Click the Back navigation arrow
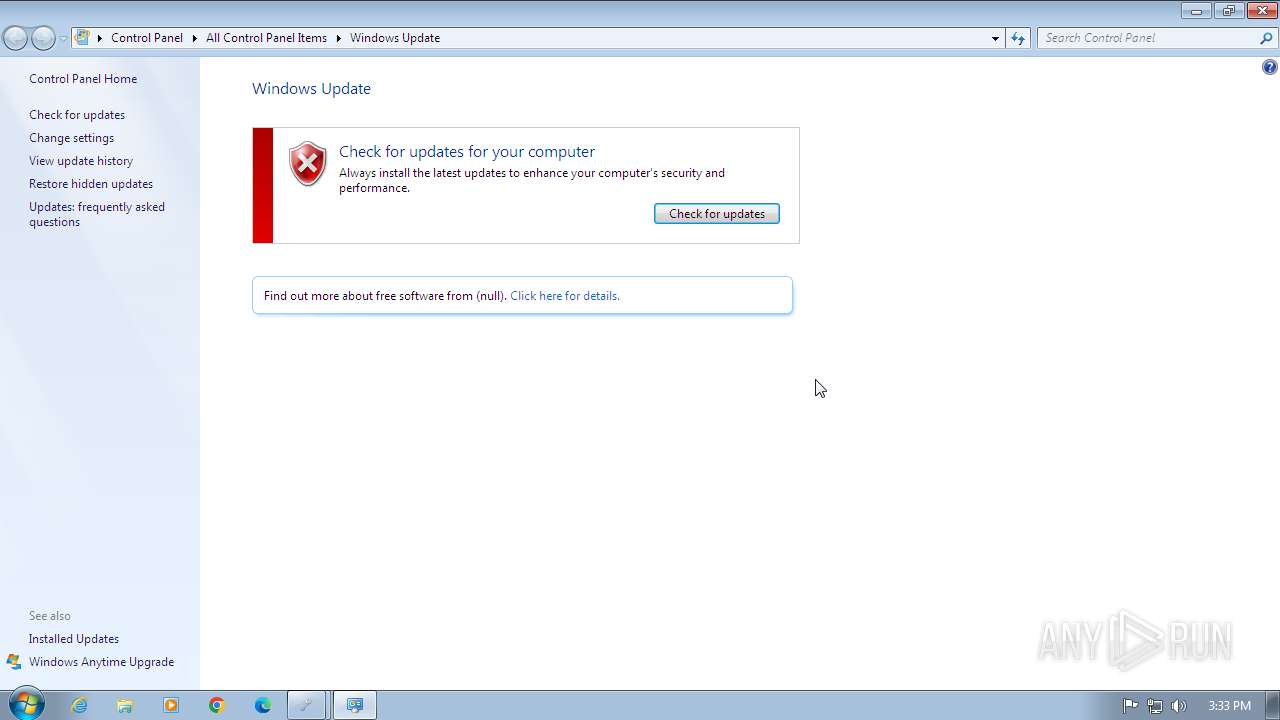 coord(15,38)
